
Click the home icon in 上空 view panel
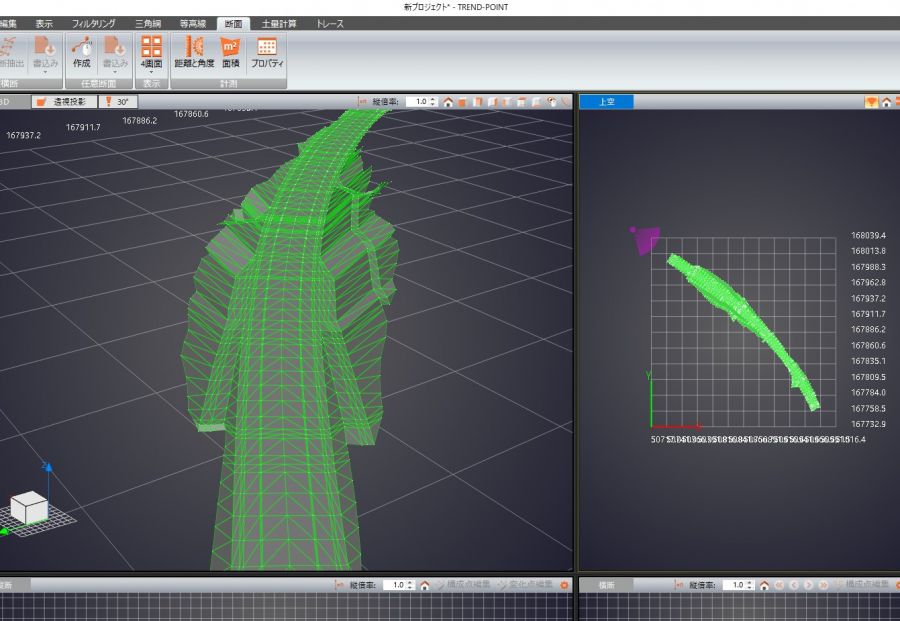click(886, 102)
